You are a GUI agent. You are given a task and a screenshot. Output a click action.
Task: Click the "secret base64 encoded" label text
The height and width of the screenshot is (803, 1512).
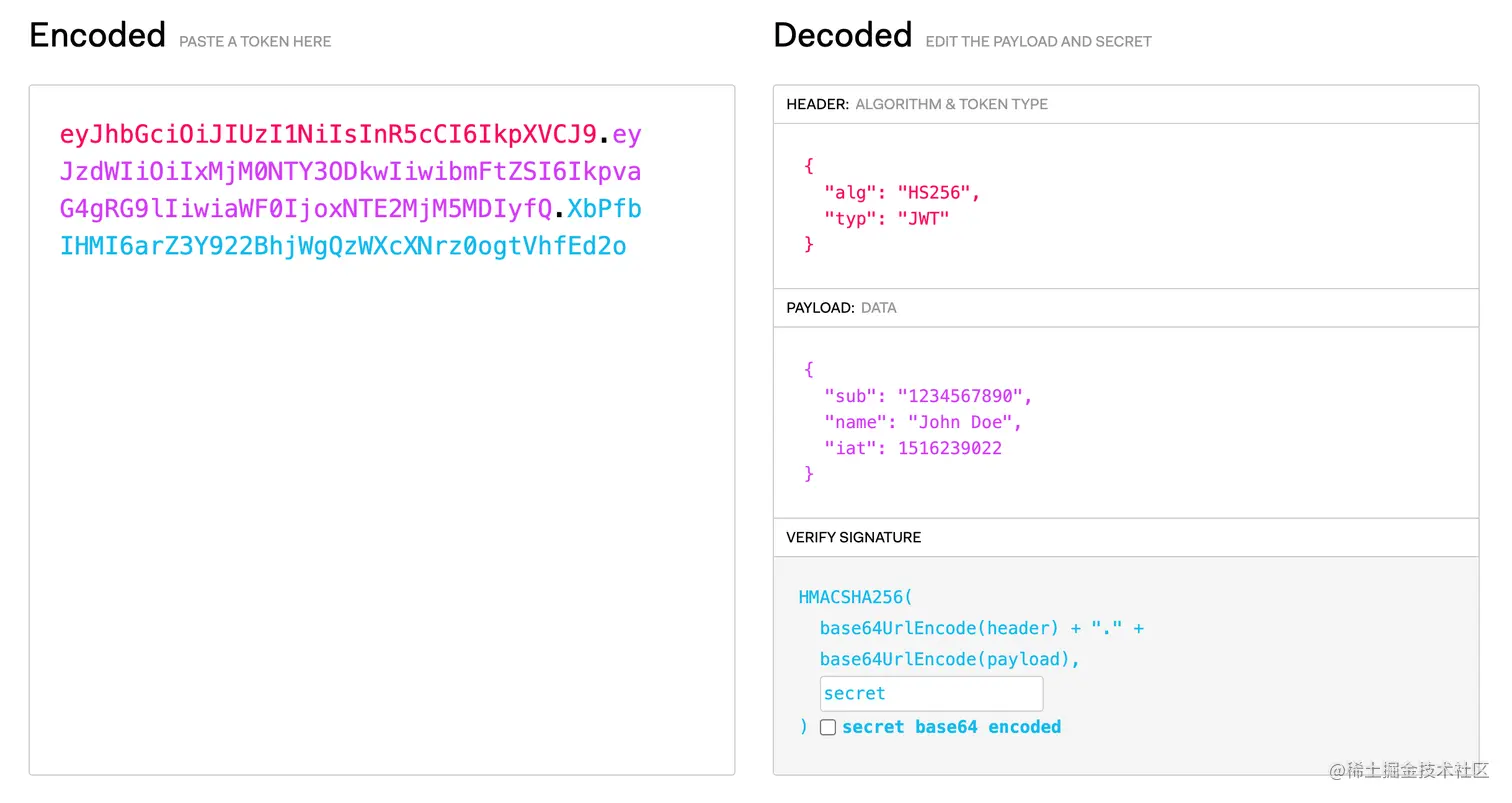click(x=951, y=727)
